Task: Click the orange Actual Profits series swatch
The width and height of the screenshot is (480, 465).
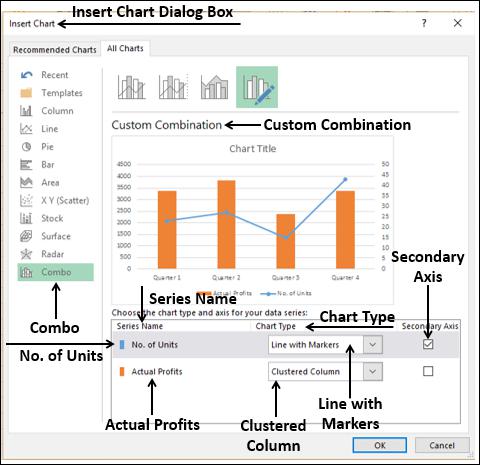Action: click(x=122, y=371)
